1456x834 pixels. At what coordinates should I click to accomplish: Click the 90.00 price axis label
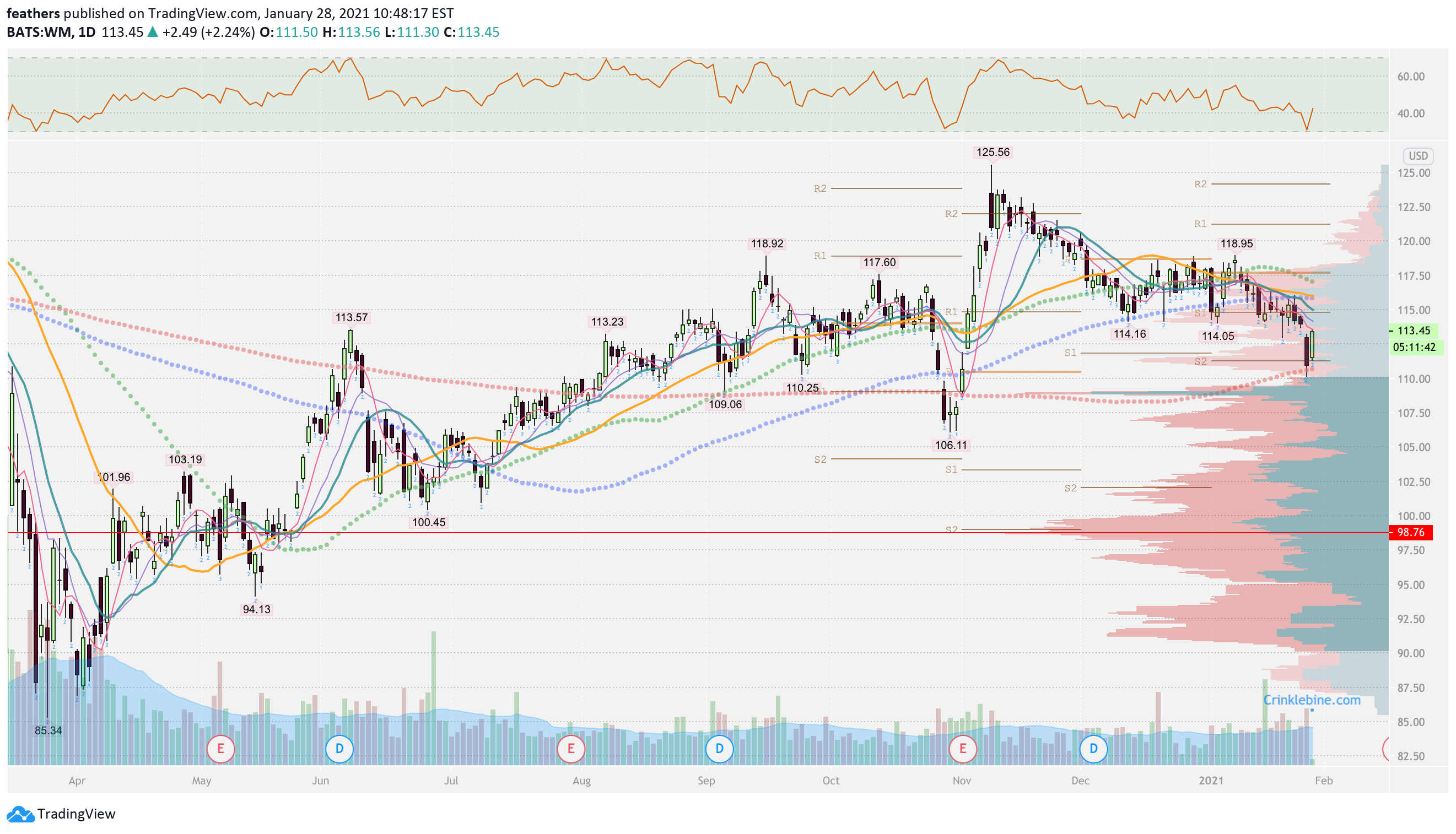click(x=1411, y=653)
